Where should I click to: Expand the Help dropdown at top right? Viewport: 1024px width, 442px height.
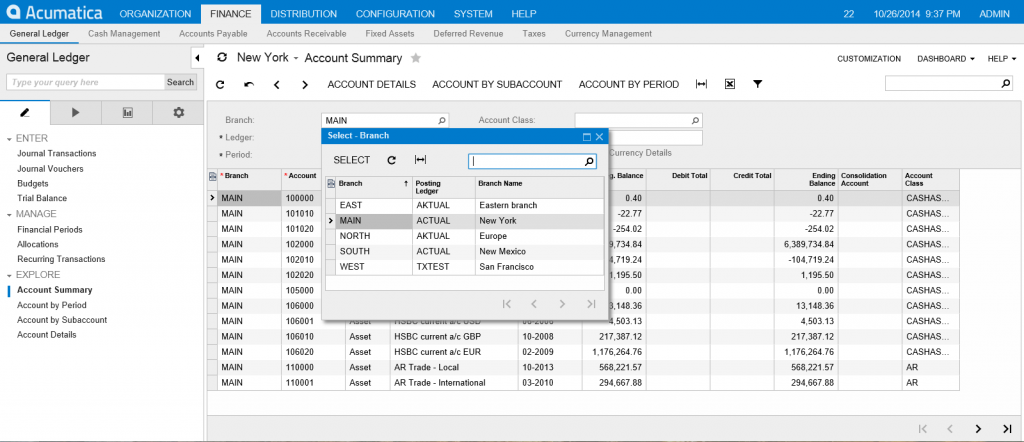point(1000,59)
